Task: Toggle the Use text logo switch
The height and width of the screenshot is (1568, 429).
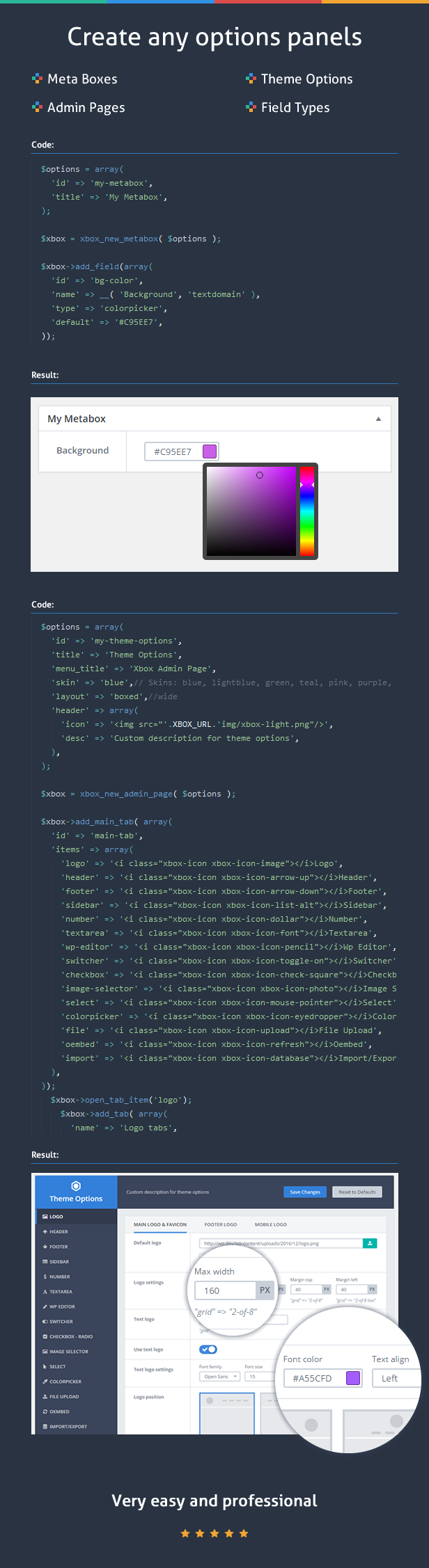Action: click(208, 1350)
